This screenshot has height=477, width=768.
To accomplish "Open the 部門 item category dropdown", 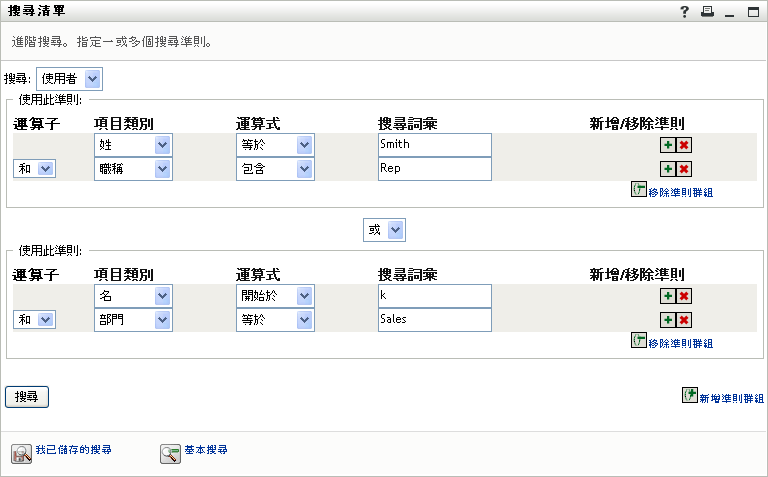I will [135, 320].
